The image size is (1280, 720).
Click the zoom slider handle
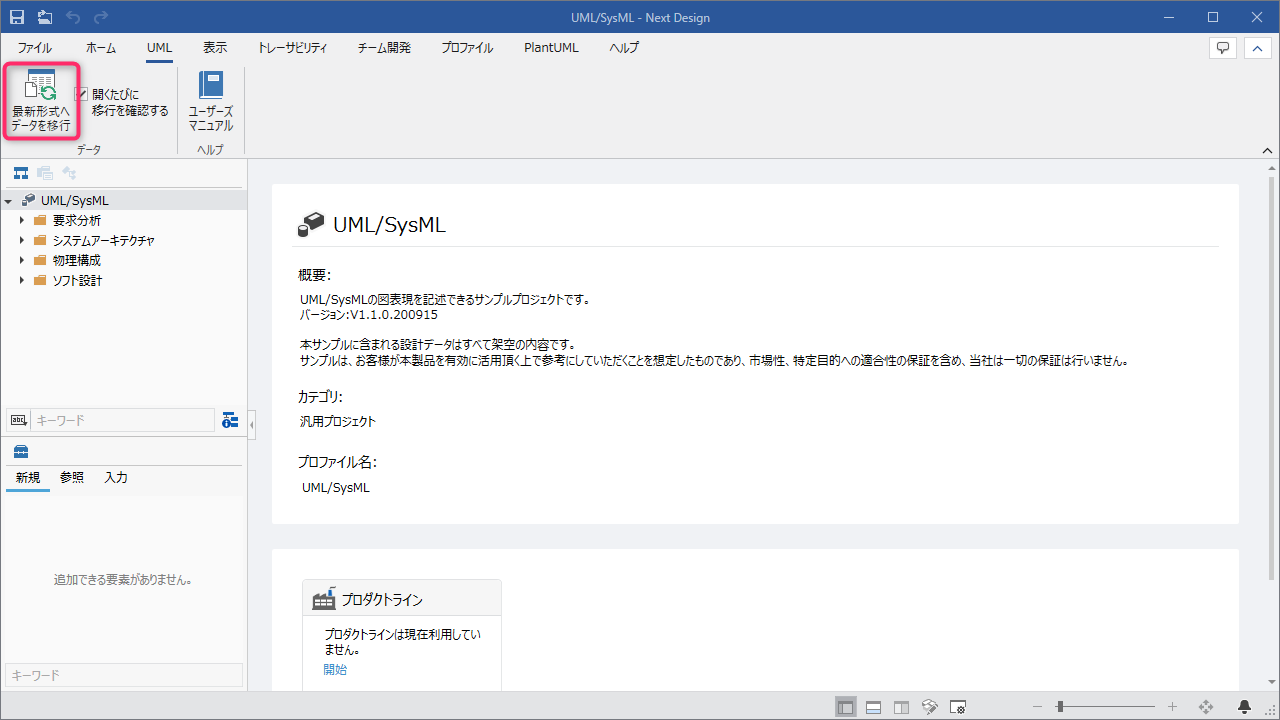1059,707
